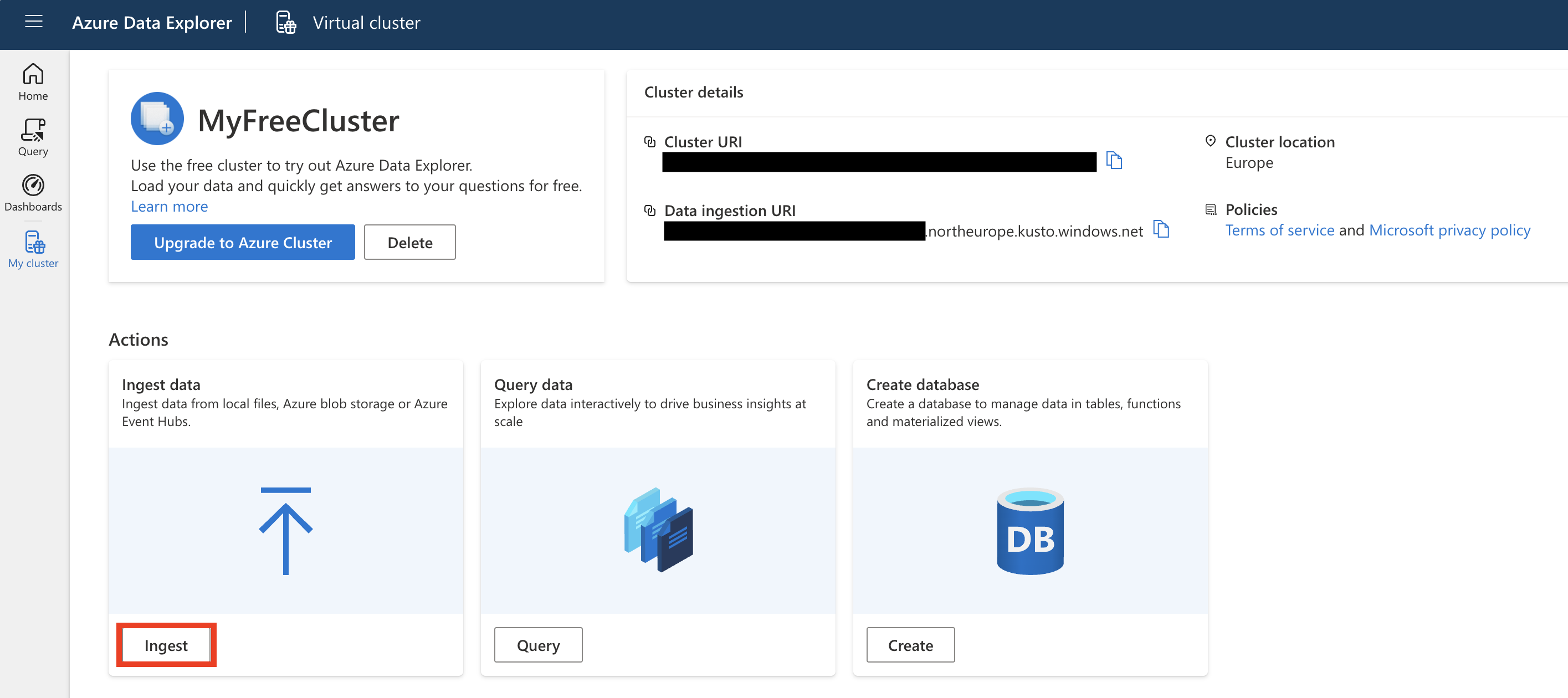Click the Create button for new database
The image size is (1568, 698).
pyautogui.click(x=910, y=645)
